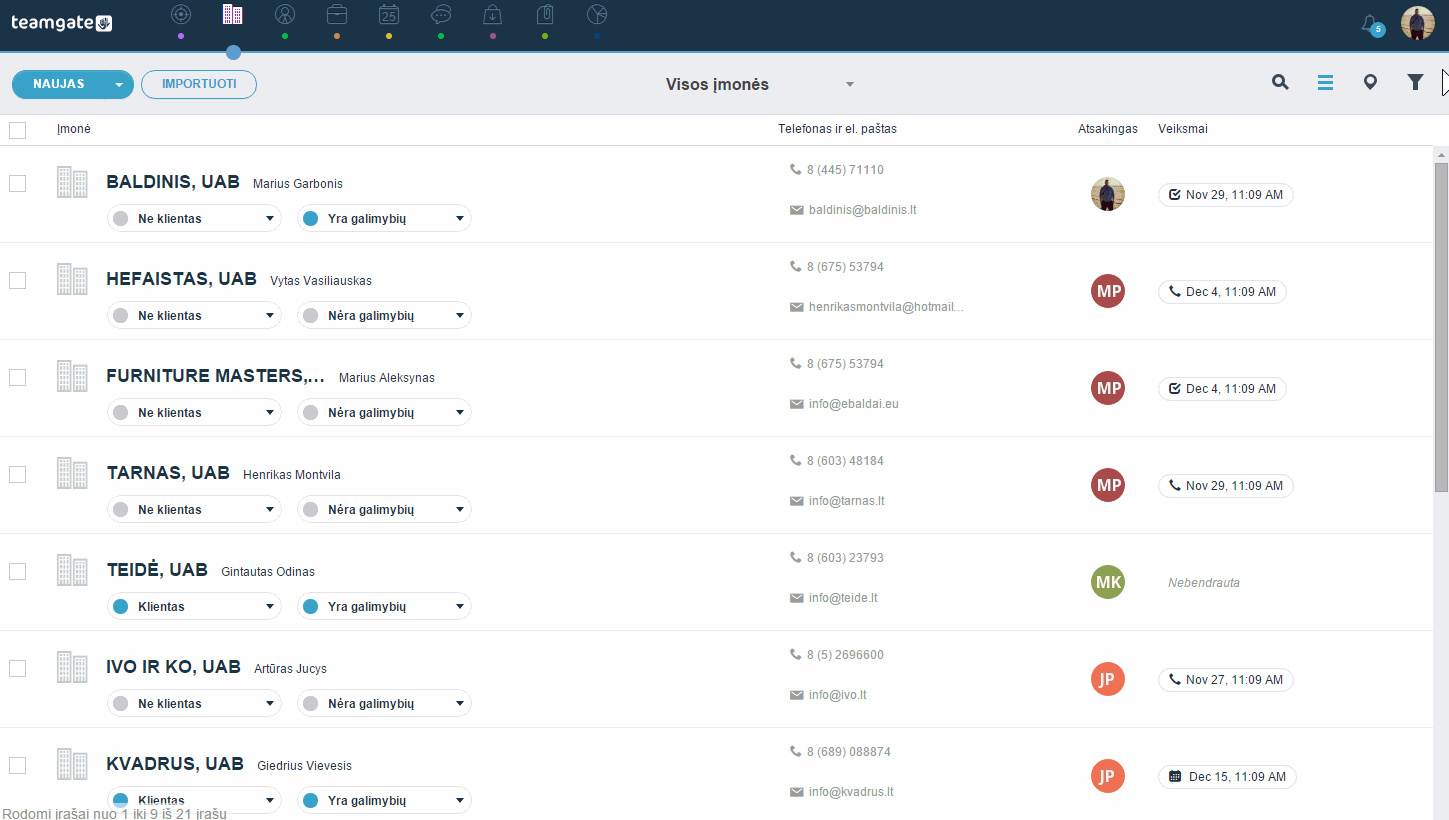The height and width of the screenshot is (820, 1449).
Task: Open TEIDĖ Klientas status dropdown
Action: (x=194, y=607)
